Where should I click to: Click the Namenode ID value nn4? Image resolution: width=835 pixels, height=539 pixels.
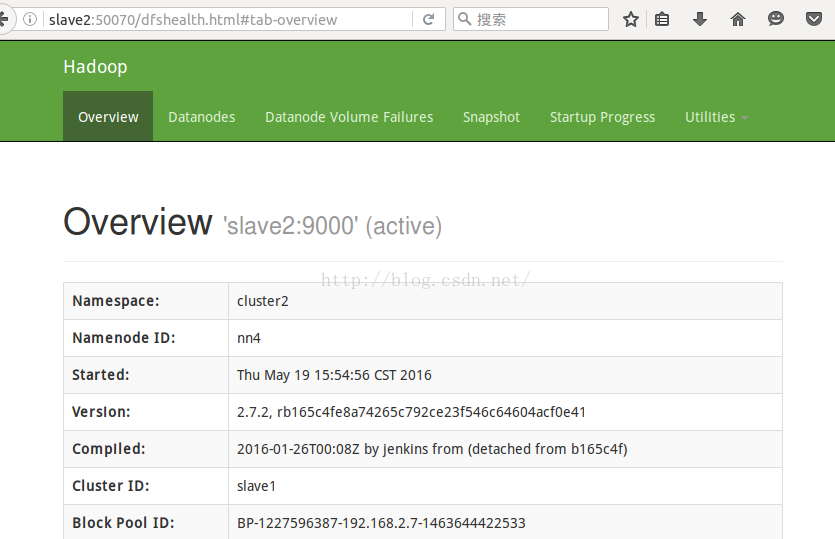249,338
